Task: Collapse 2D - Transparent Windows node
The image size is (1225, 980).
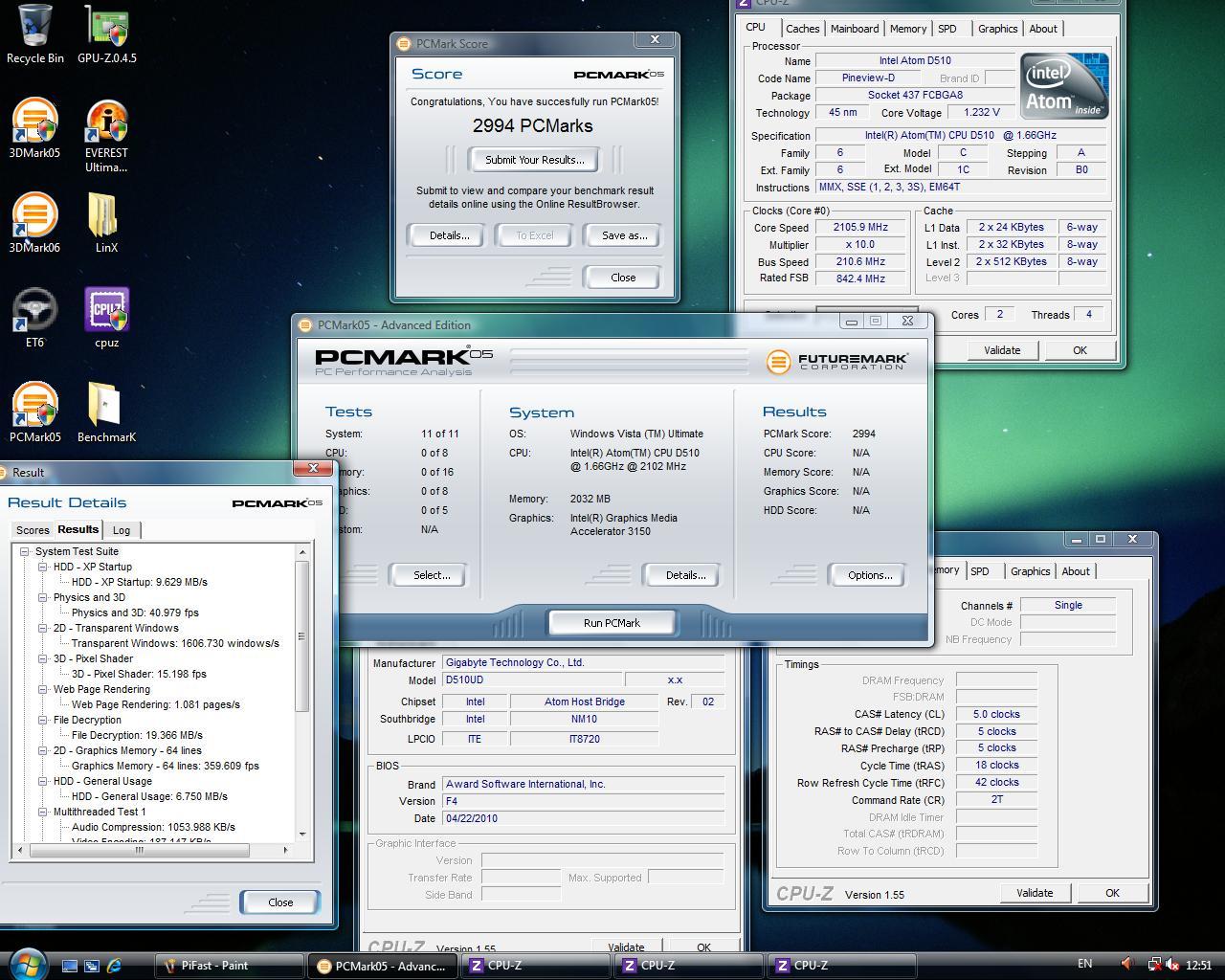Action: click(42, 628)
